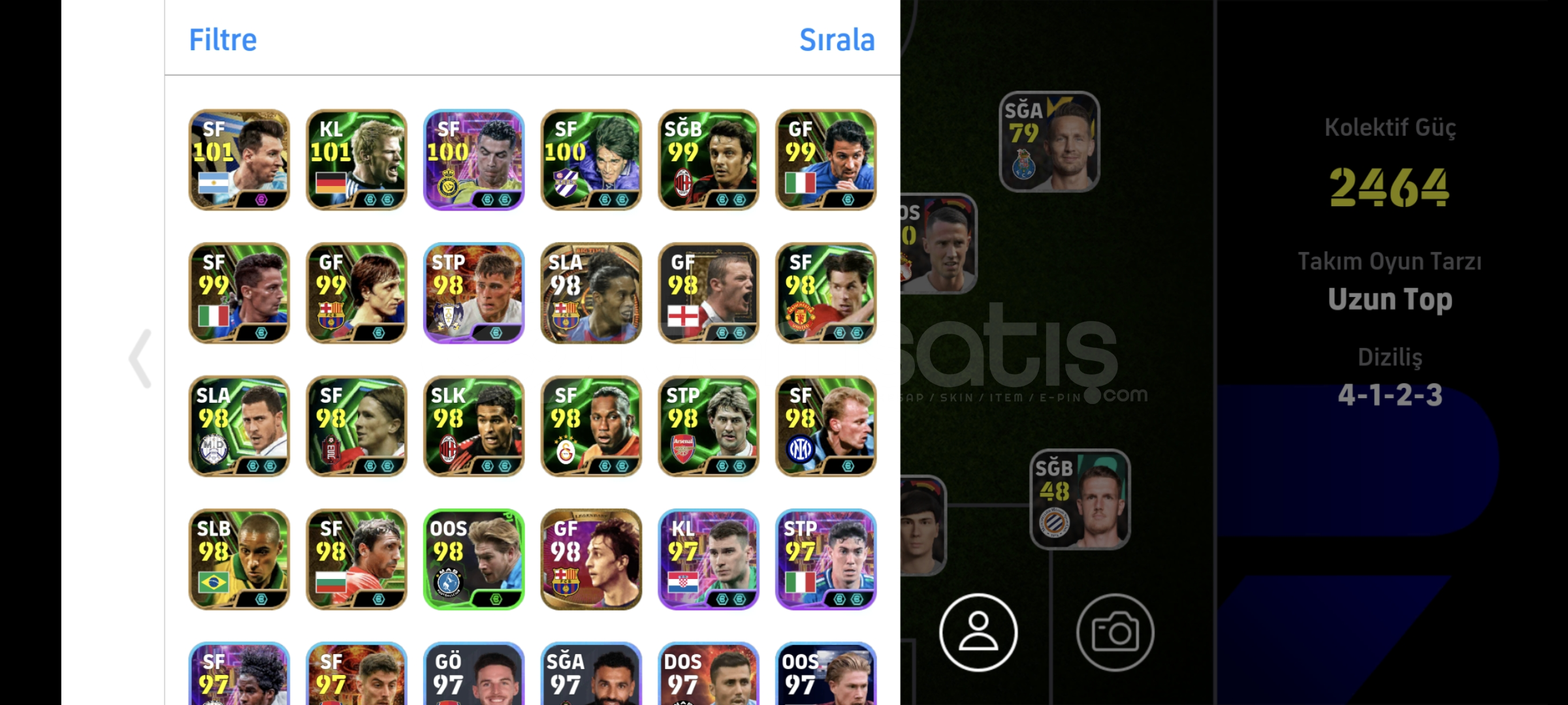The width and height of the screenshot is (1568, 705).
Task: Tap the SĞB 48 Montpellier pitch player
Action: click(x=1080, y=499)
